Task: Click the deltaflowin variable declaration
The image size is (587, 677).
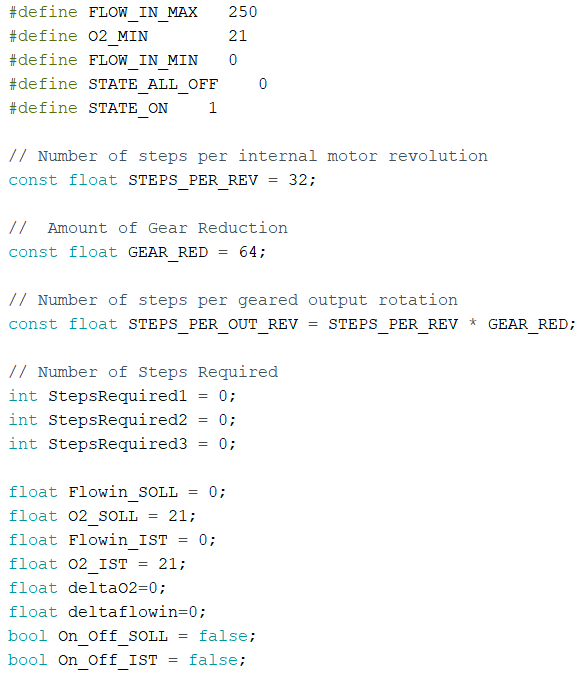Action: click(107, 612)
